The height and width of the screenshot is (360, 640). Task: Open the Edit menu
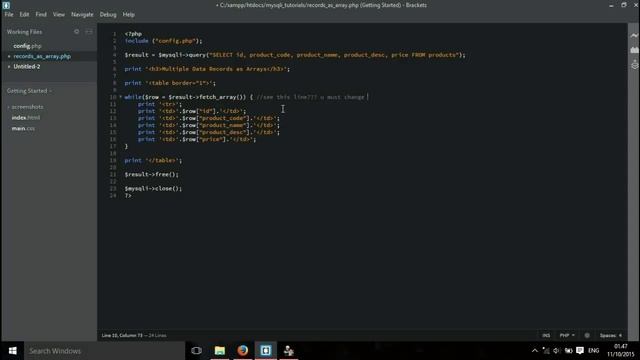pyautogui.click(x=24, y=14)
